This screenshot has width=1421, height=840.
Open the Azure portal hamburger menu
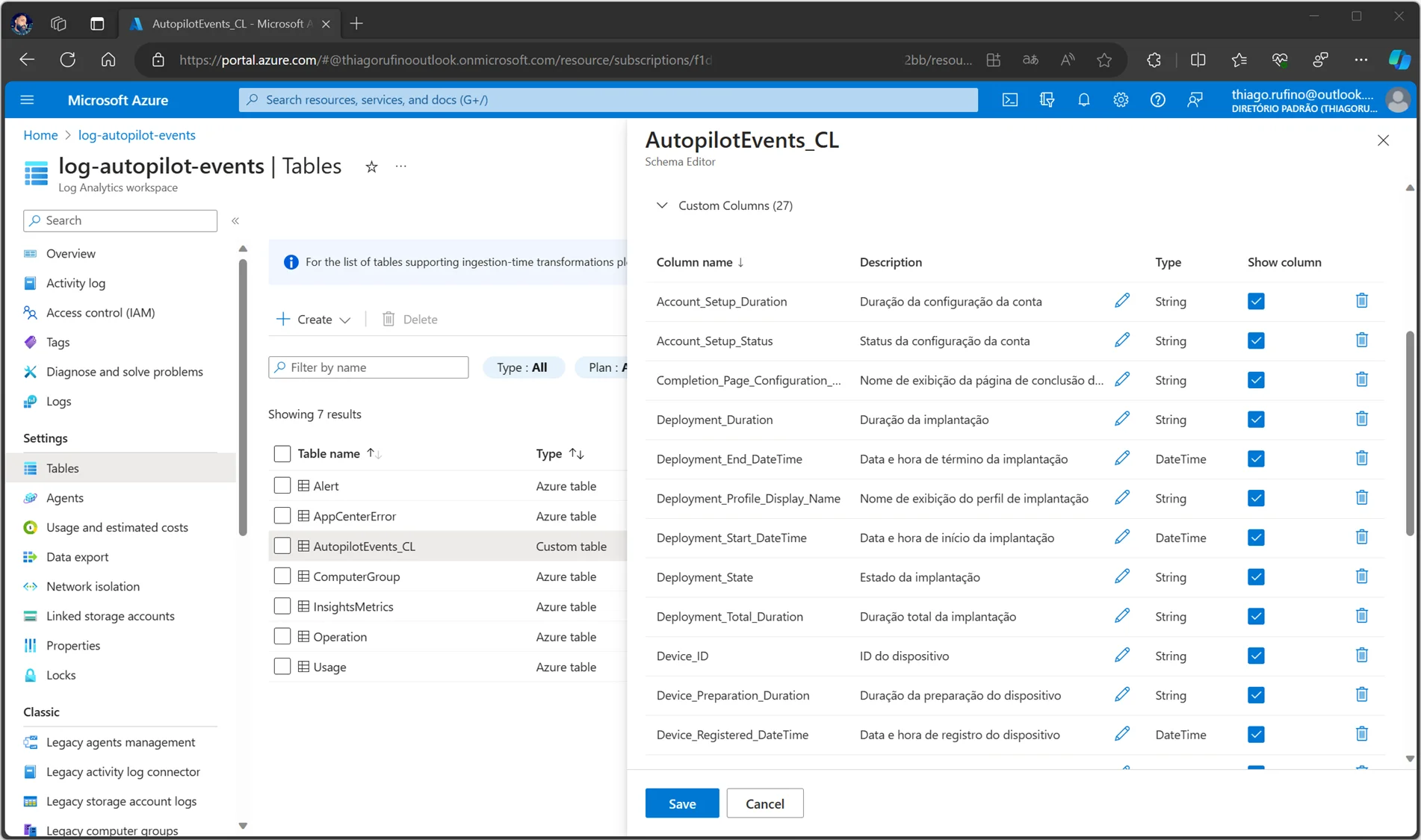tap(27, 99)
